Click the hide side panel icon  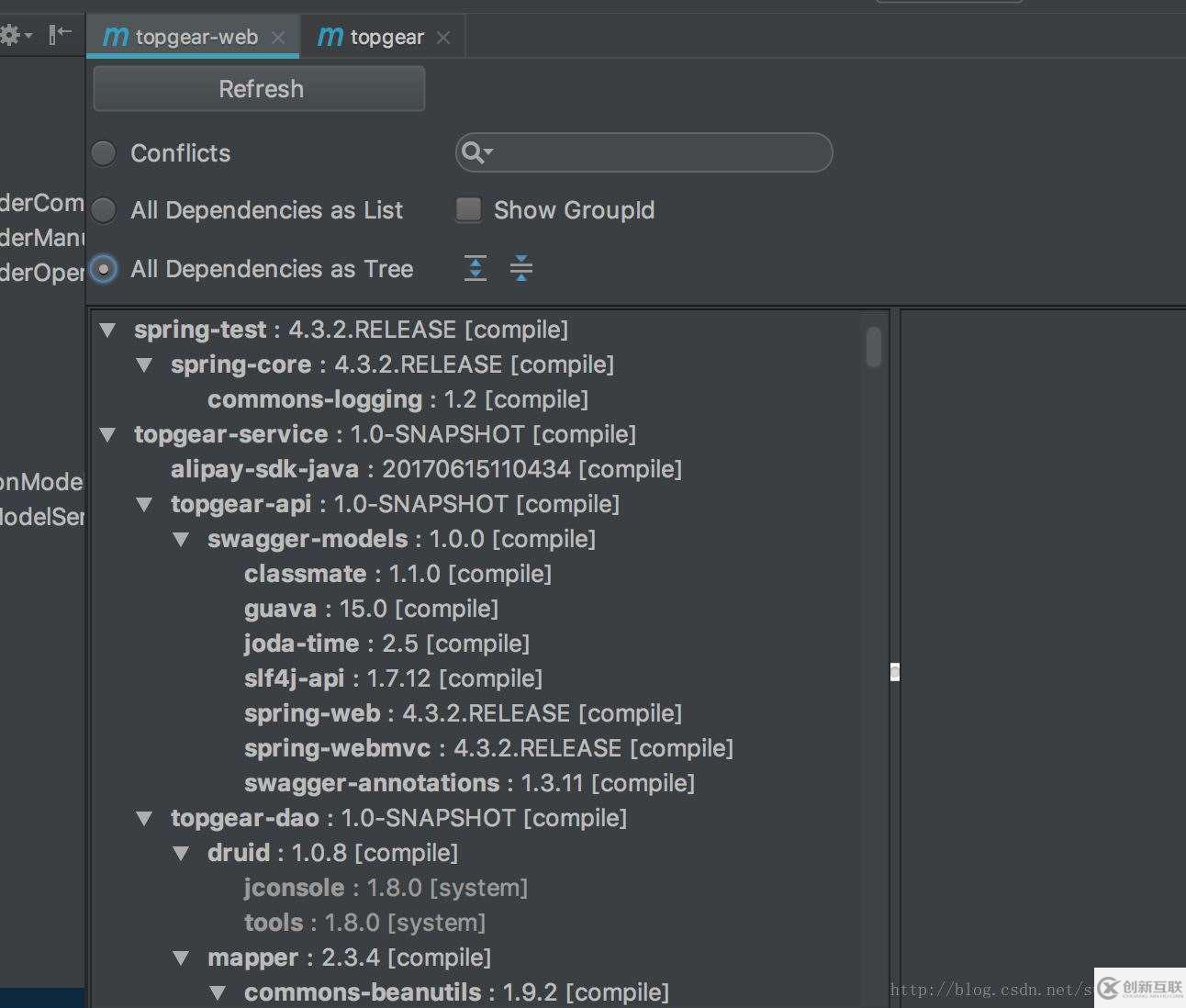tap(61, 35)
